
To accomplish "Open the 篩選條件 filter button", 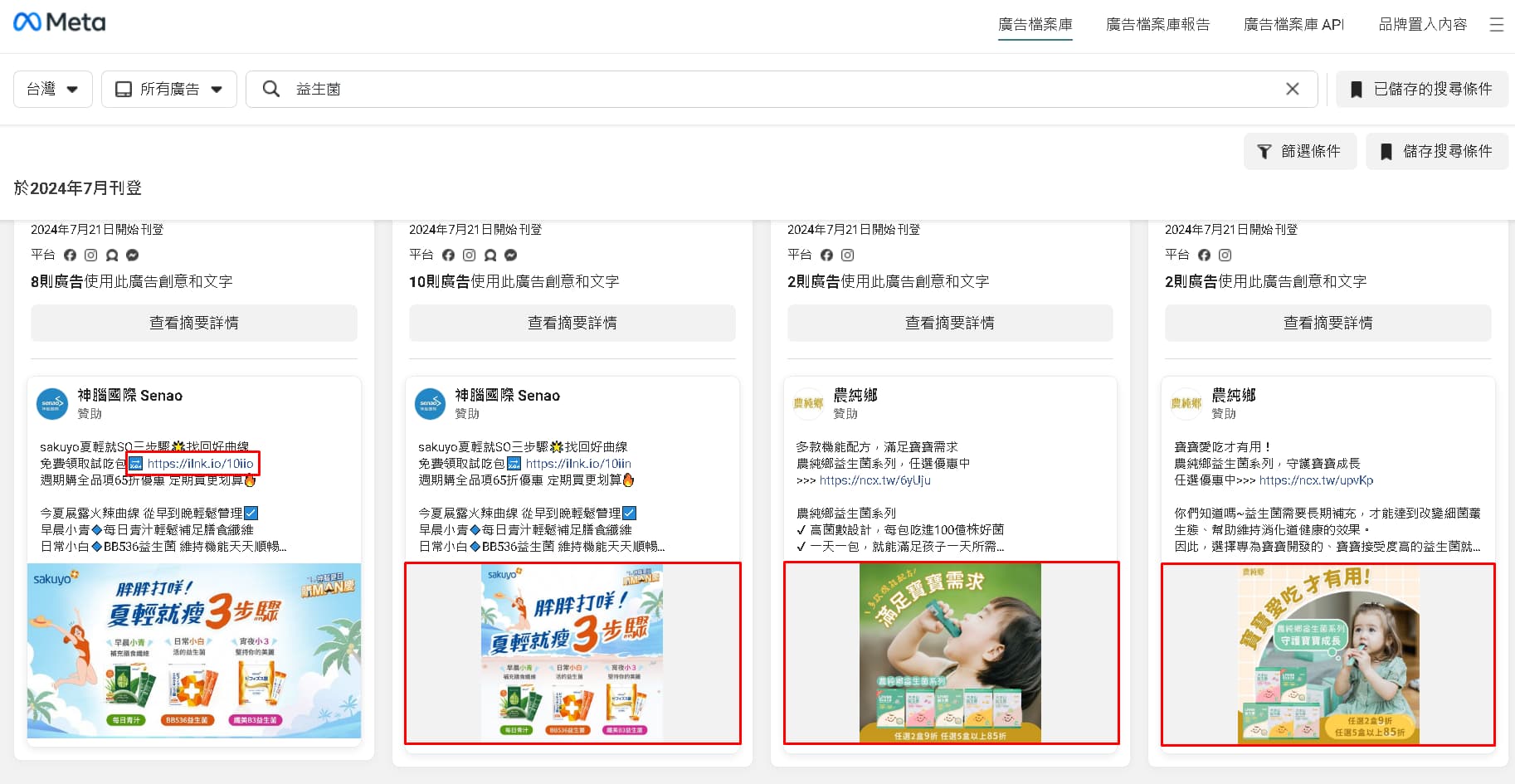I will (1300, 151).
